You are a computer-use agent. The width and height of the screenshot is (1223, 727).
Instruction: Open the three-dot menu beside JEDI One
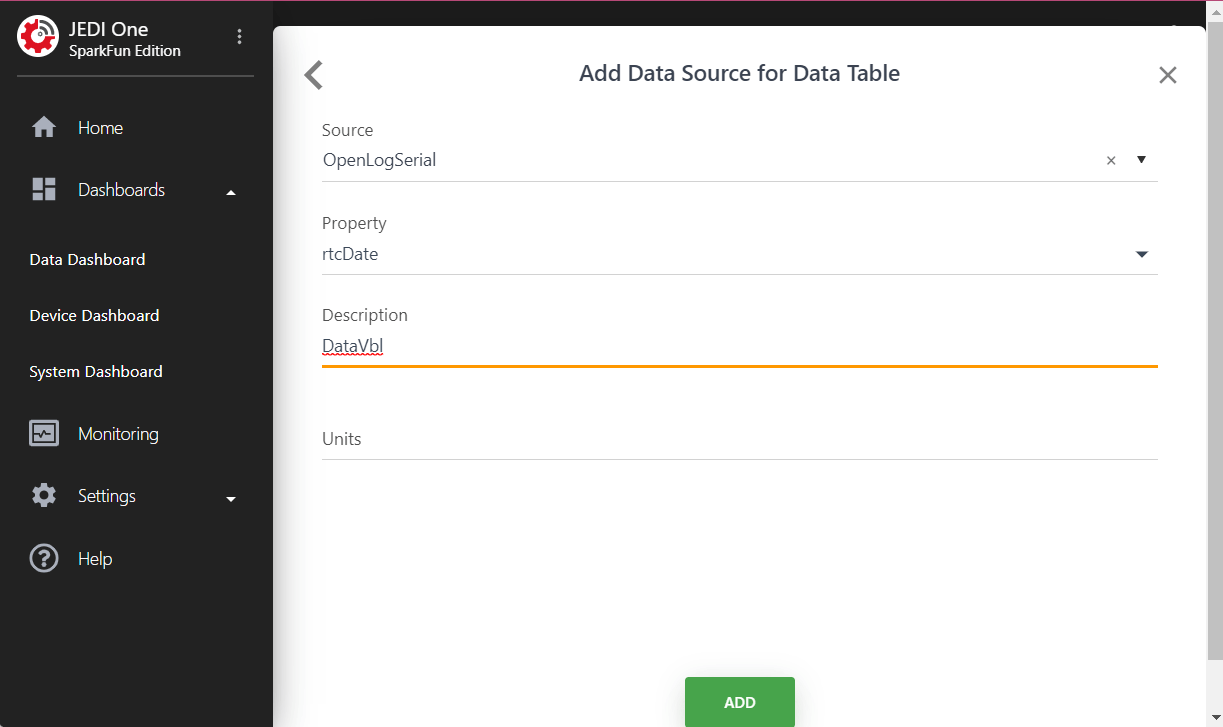[239, 37]
